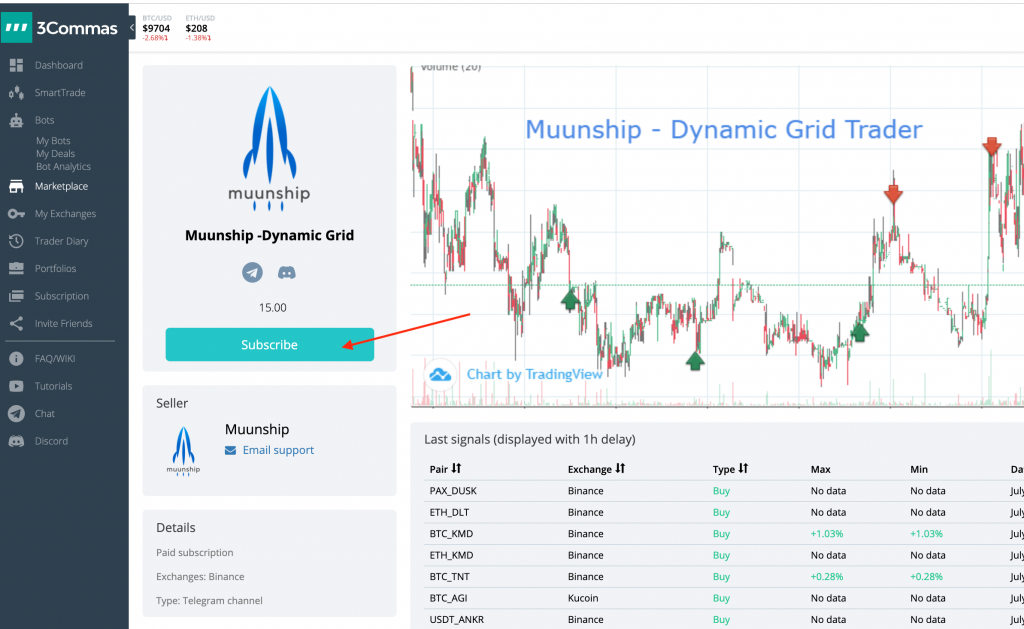1024x629 pixels.
Task: Click the large Muunship rocket logo
Action: (269, 149)
